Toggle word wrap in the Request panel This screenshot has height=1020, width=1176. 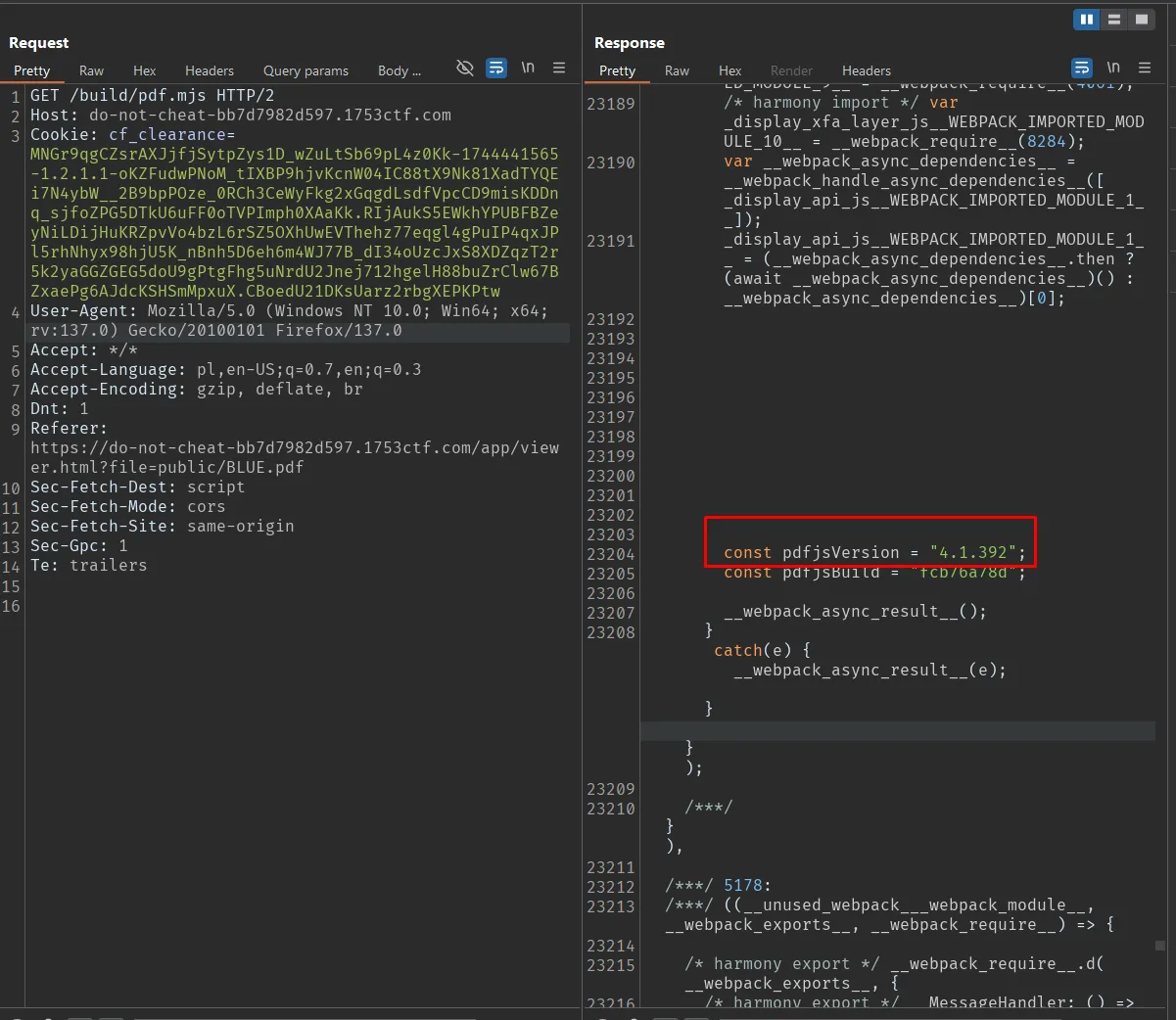496,68
